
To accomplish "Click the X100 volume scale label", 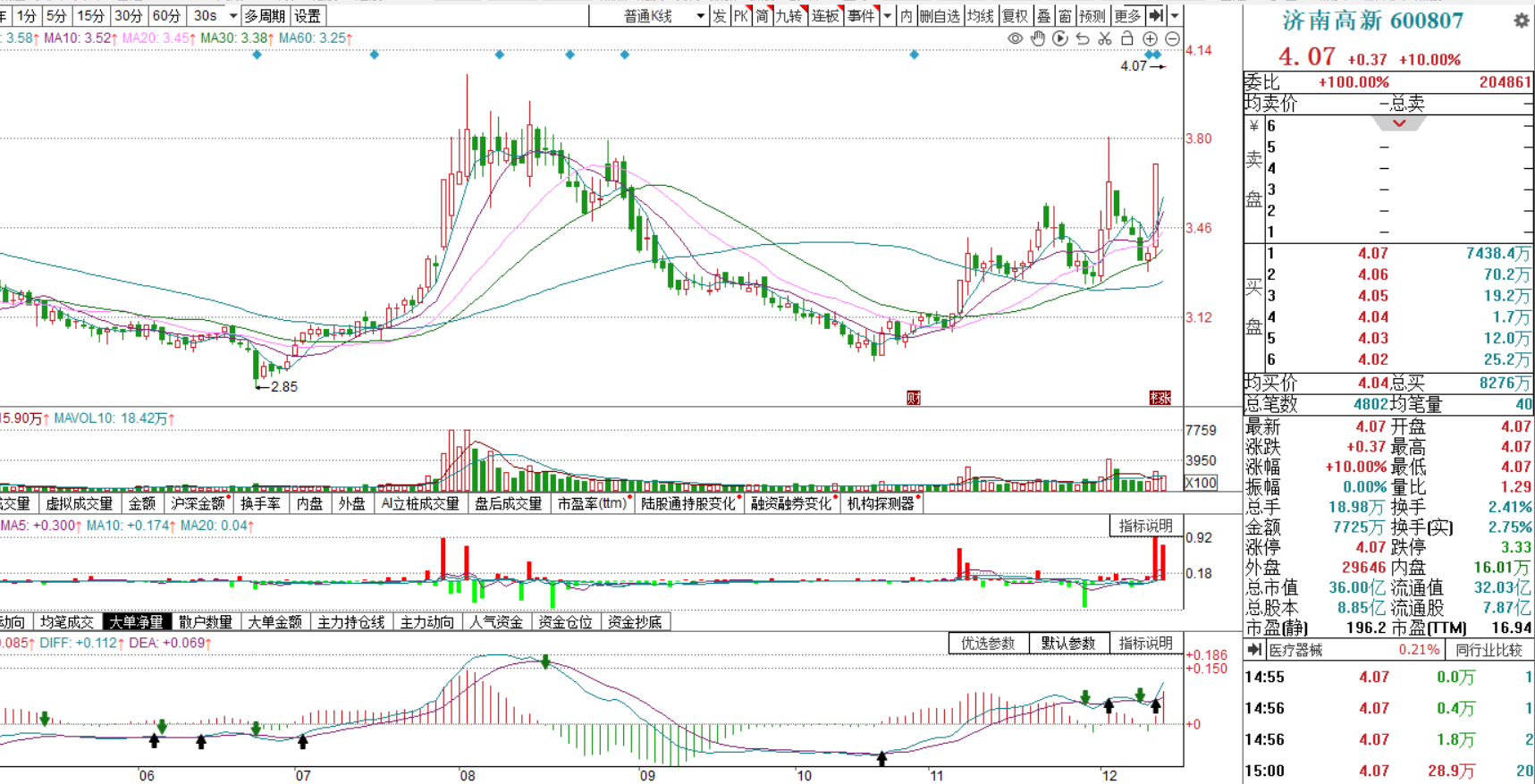I will 1201,483.
